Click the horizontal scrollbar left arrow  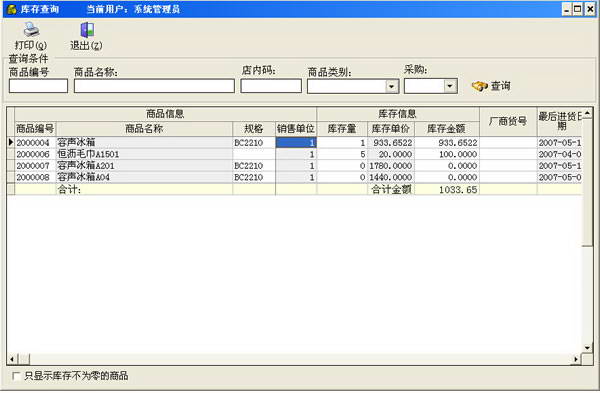(x=12, y=359)
